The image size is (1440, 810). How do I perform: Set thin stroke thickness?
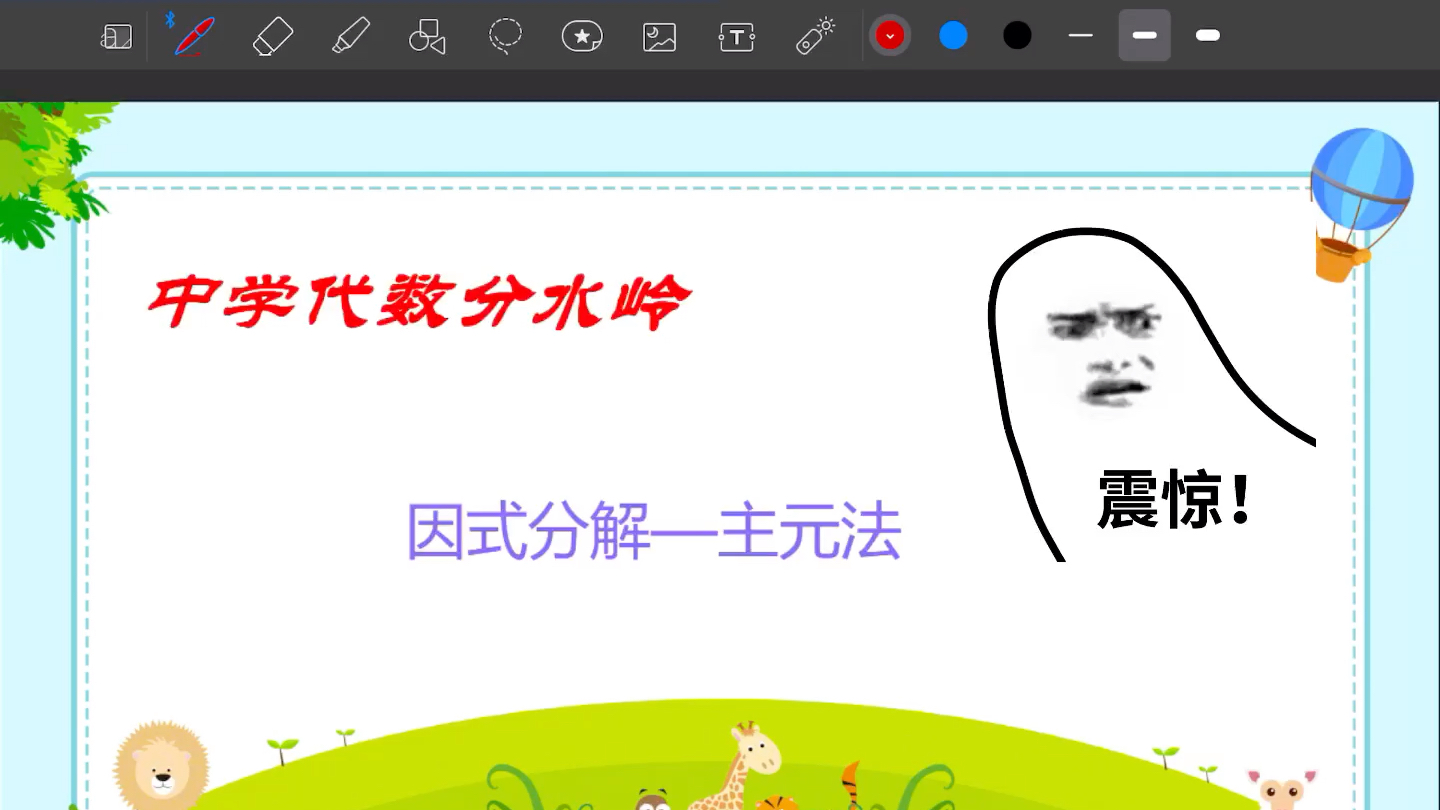pyautogui.click(x=1080, y=36)
